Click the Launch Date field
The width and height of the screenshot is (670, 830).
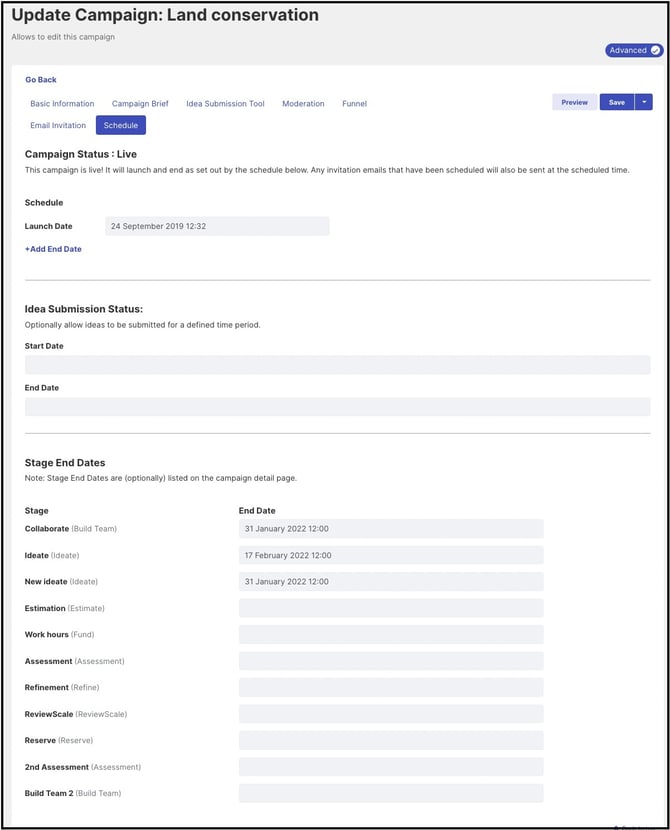tap(217, 227)
